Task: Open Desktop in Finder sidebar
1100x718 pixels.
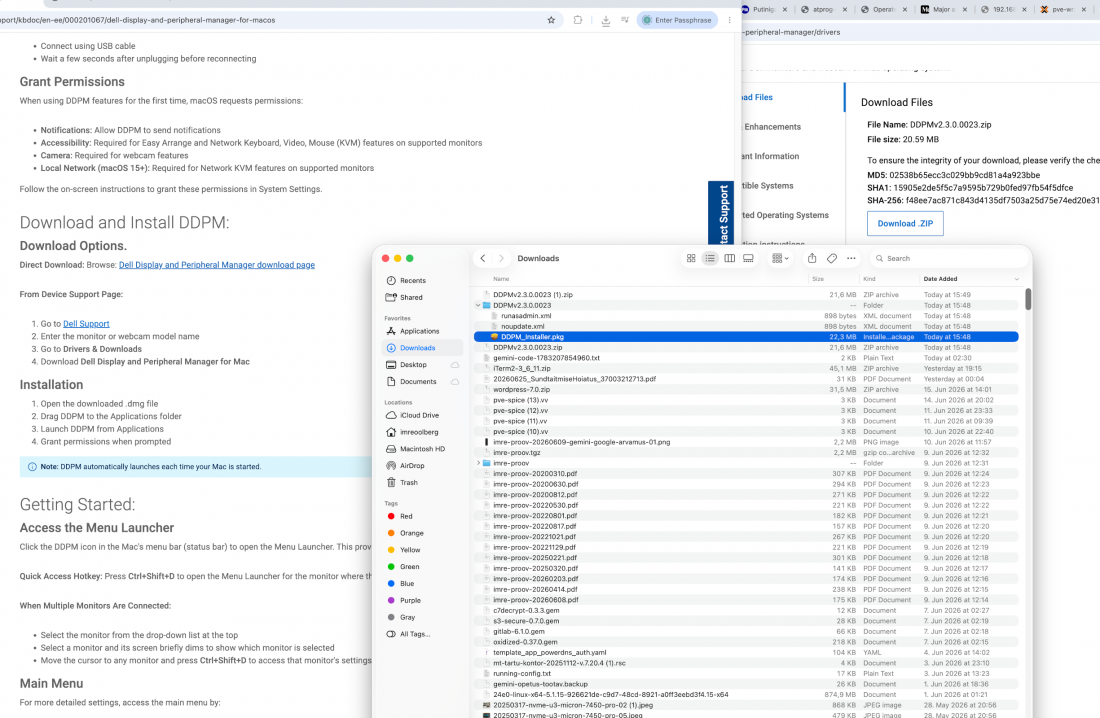Action: 413,364
